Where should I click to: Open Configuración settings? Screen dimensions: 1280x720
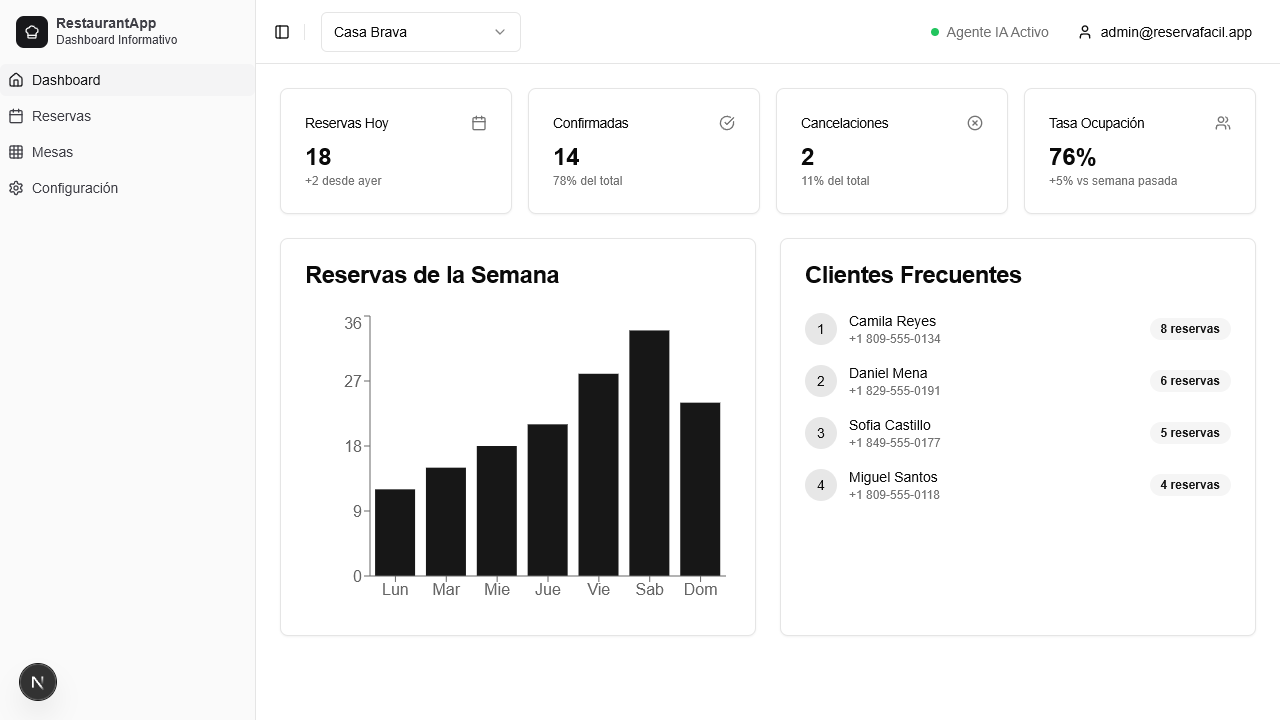tap(128, 188)
